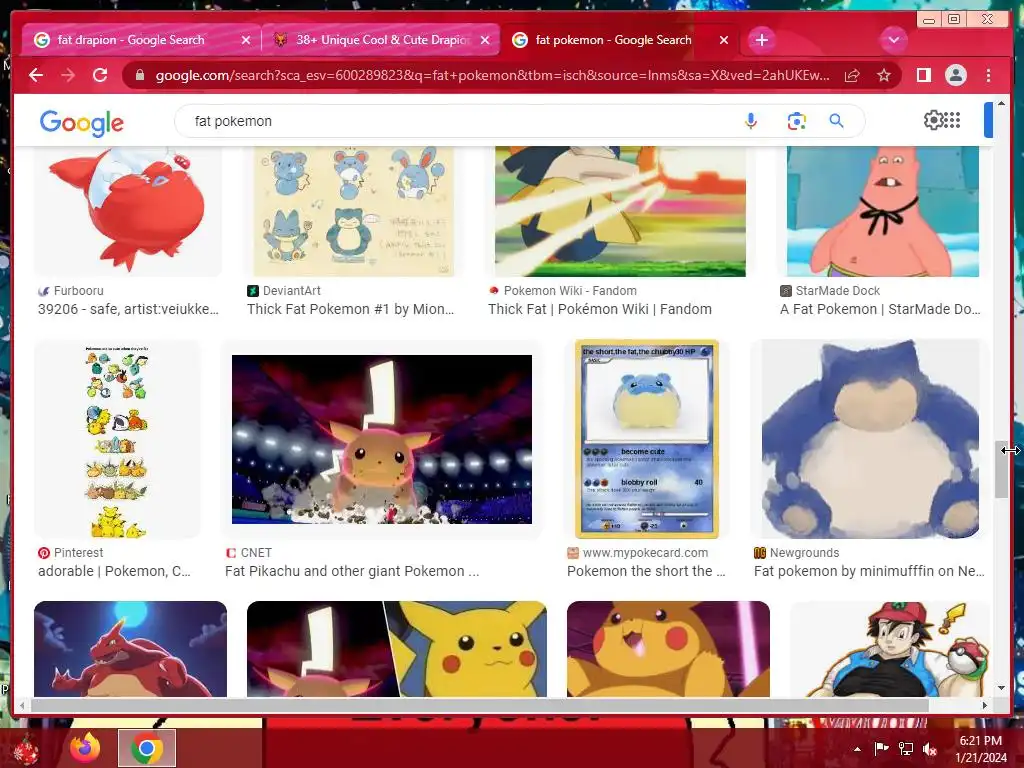Expand the tab search dropdown
Image resolution: width=1024 pixels, height=768 pixels.
coord(893,40)
